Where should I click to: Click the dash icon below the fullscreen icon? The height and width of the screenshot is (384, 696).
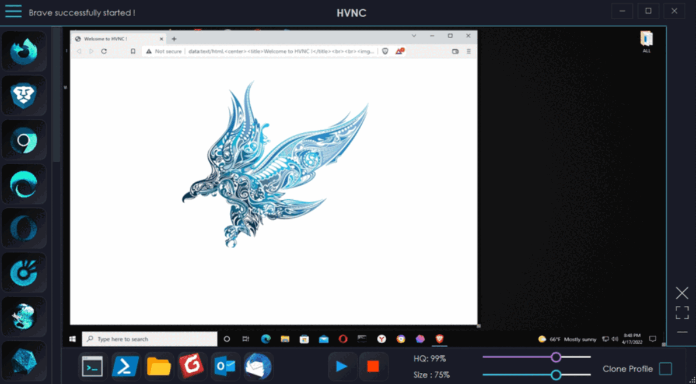pos(682,332)
